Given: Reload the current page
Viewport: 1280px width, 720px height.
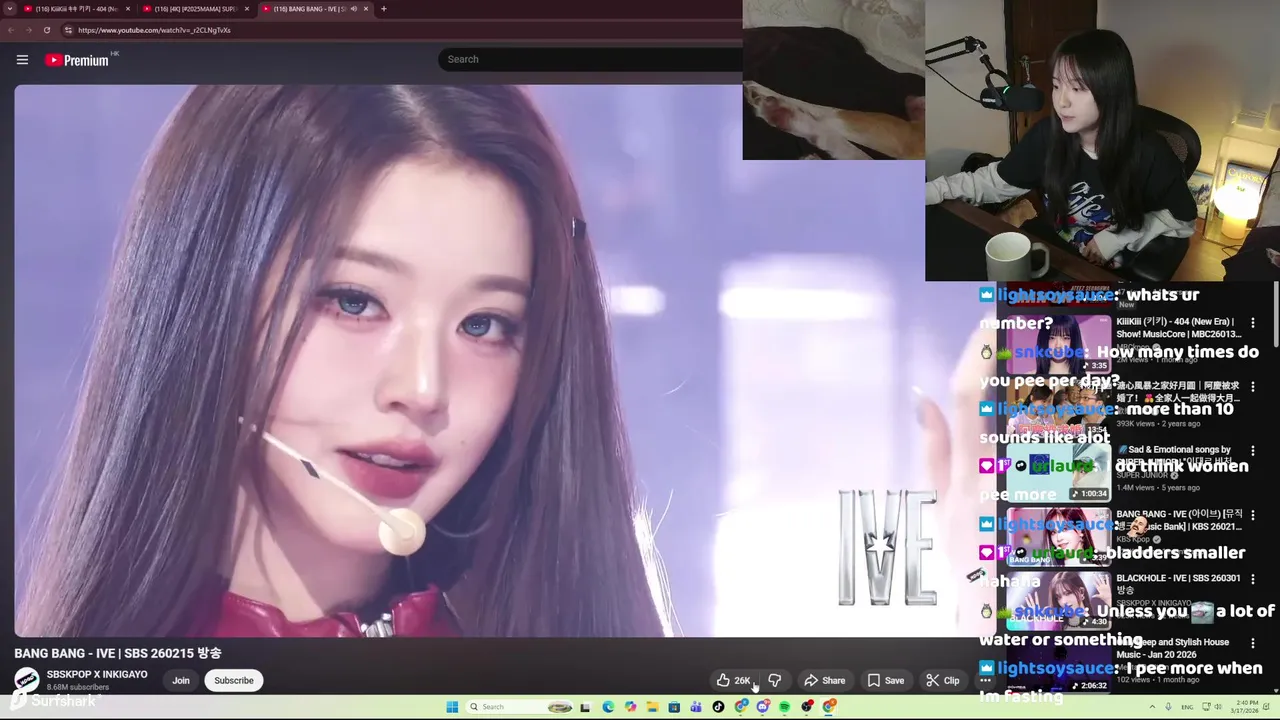Looking at the screenshot, I should [x=46, y=30].
